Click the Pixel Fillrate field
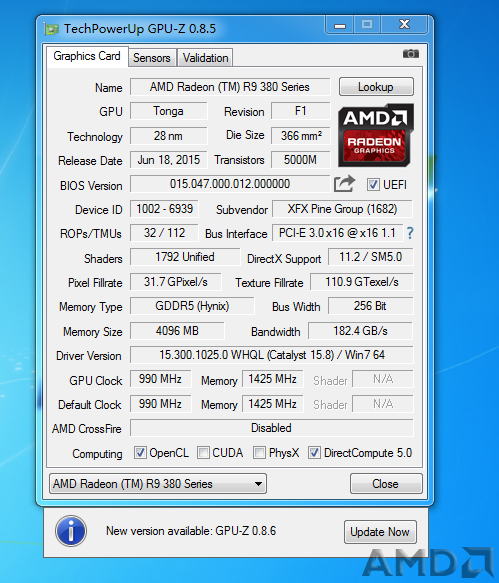This screenshot has height=583, width=499. click(x=176, y=282)
